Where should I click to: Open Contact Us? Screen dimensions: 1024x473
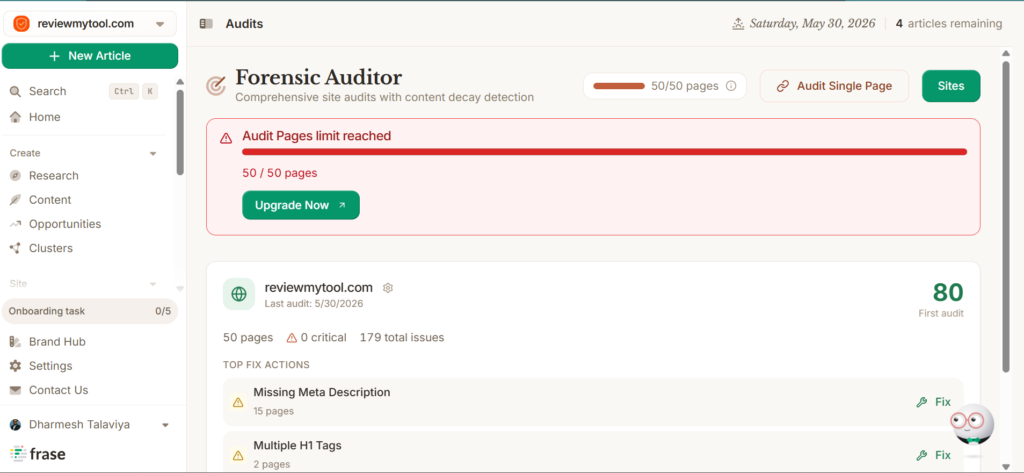coord(58,390)
